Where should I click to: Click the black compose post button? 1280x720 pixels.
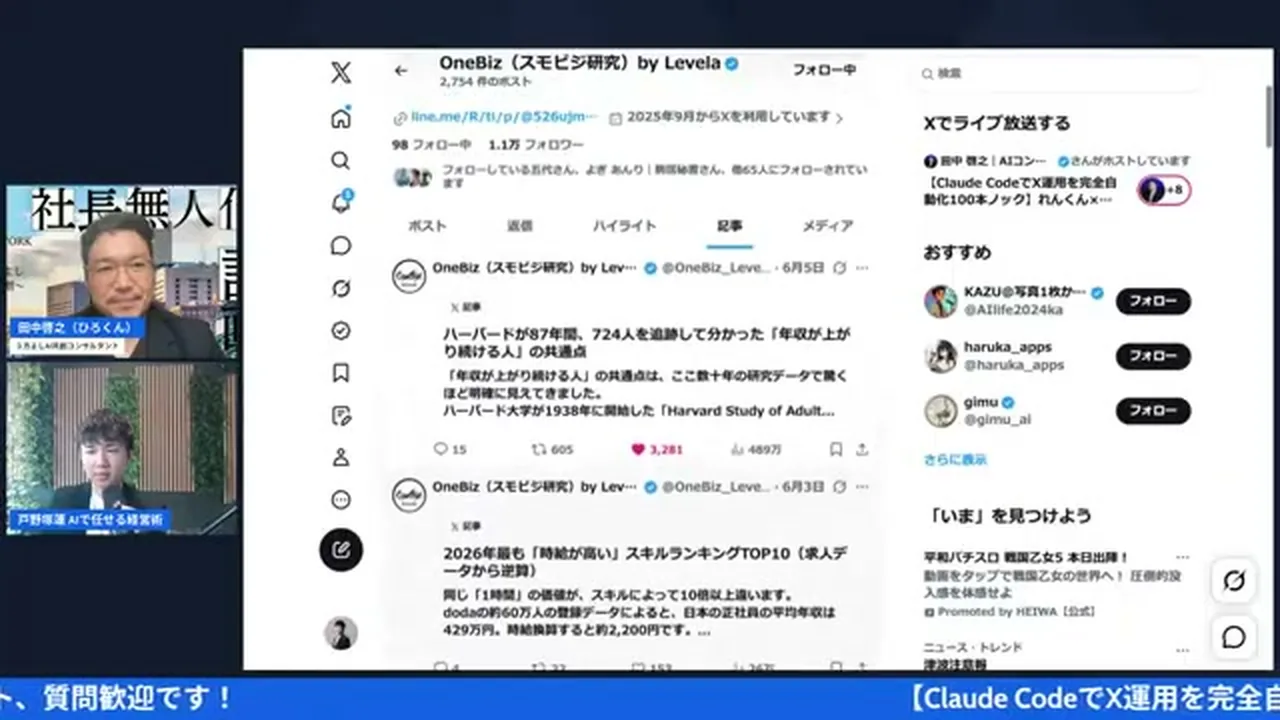(341, 549)
